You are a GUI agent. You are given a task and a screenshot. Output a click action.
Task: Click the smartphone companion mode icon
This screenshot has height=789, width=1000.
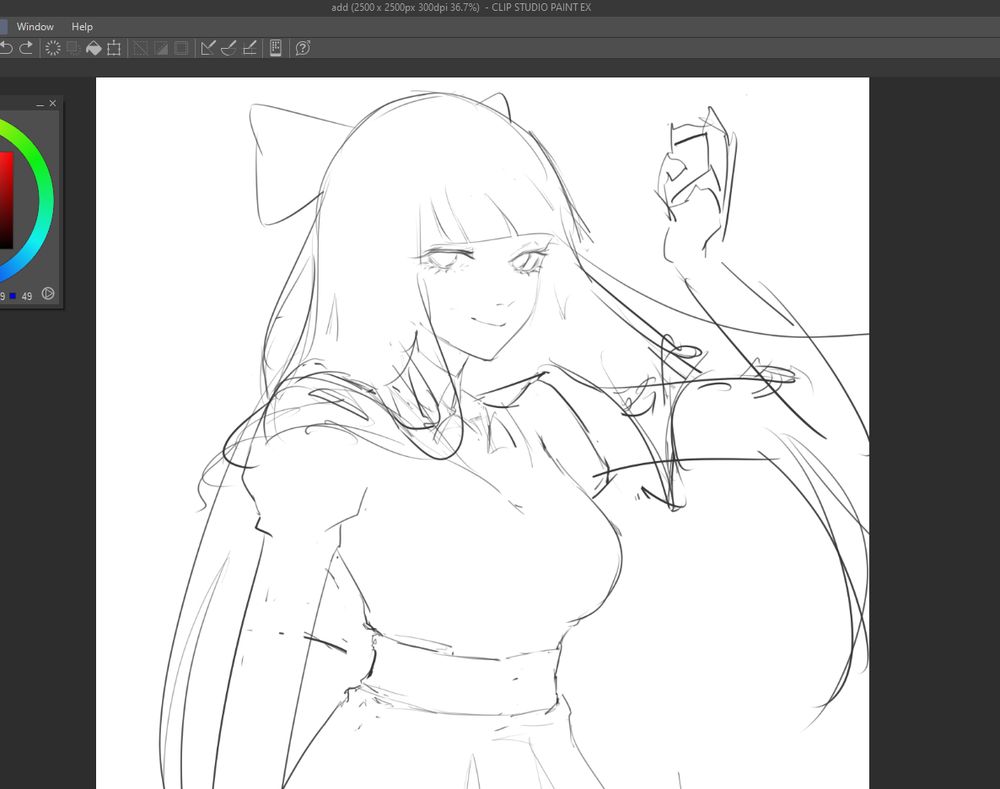pyautogui.click(x=276, y=48)
